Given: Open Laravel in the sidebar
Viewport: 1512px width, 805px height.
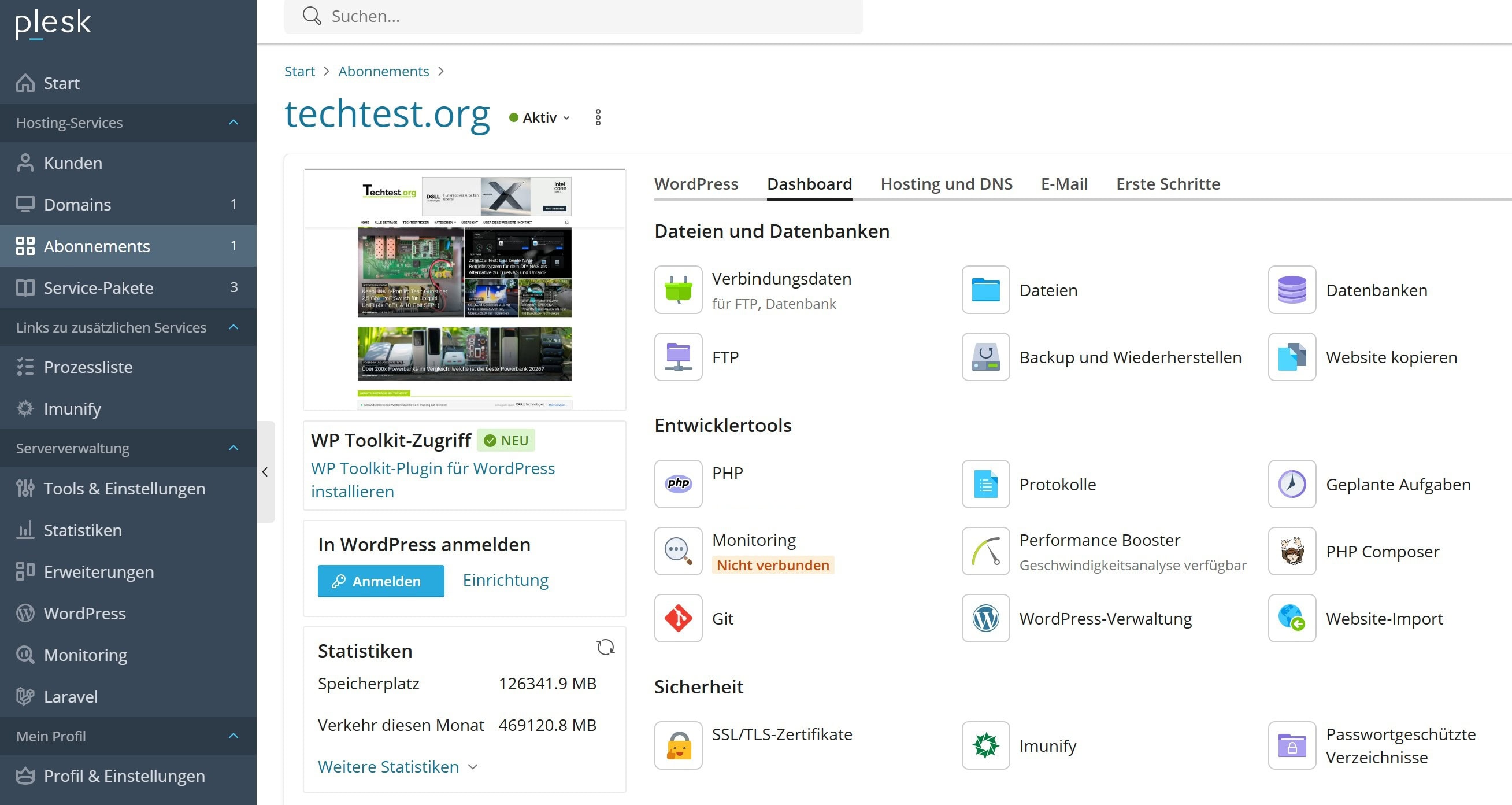Looking at the screenshot, I should coord(128,697).
